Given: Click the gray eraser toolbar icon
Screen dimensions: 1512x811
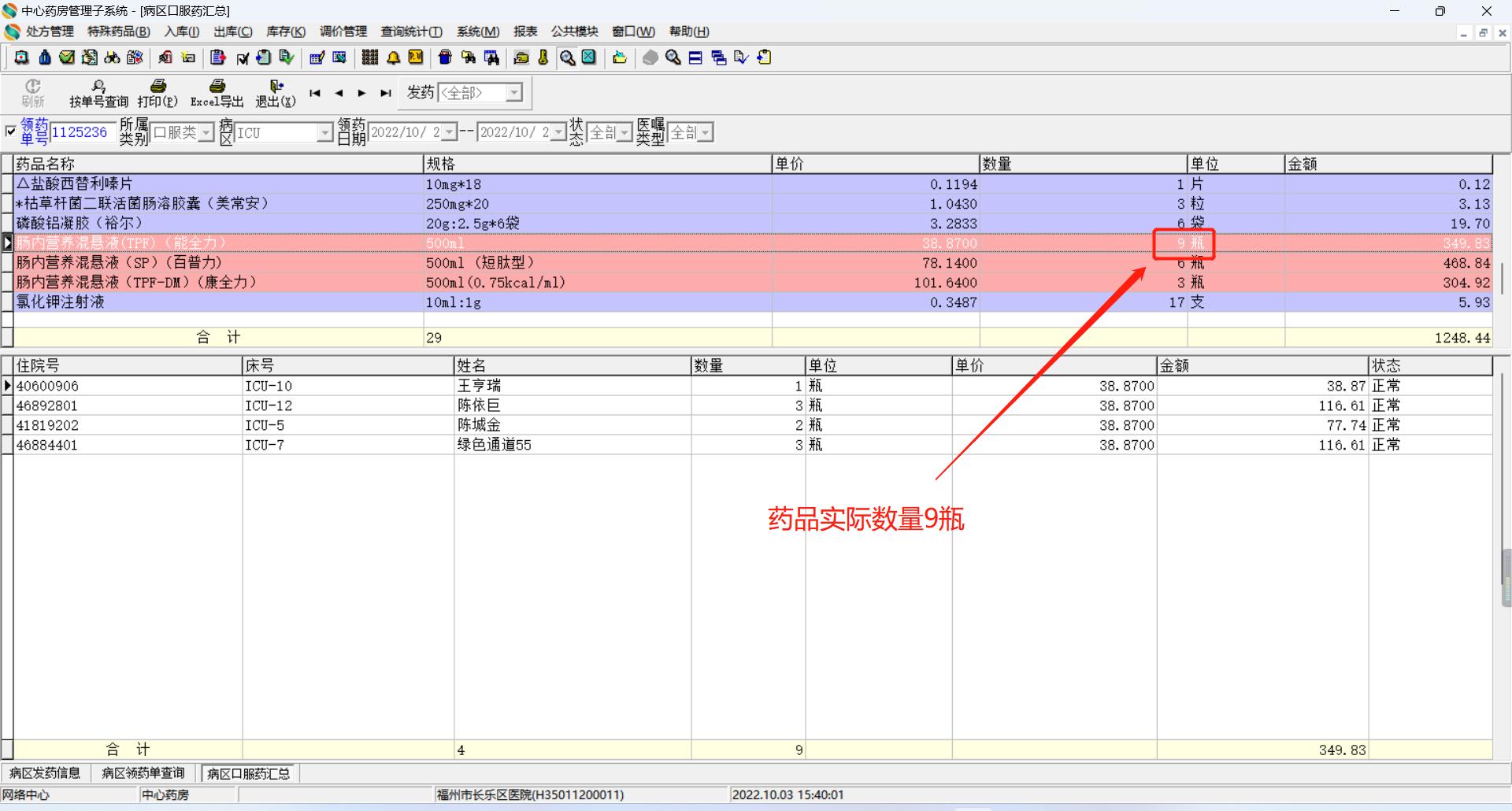Looking at the screenshot, I should (x=650, y=57).
